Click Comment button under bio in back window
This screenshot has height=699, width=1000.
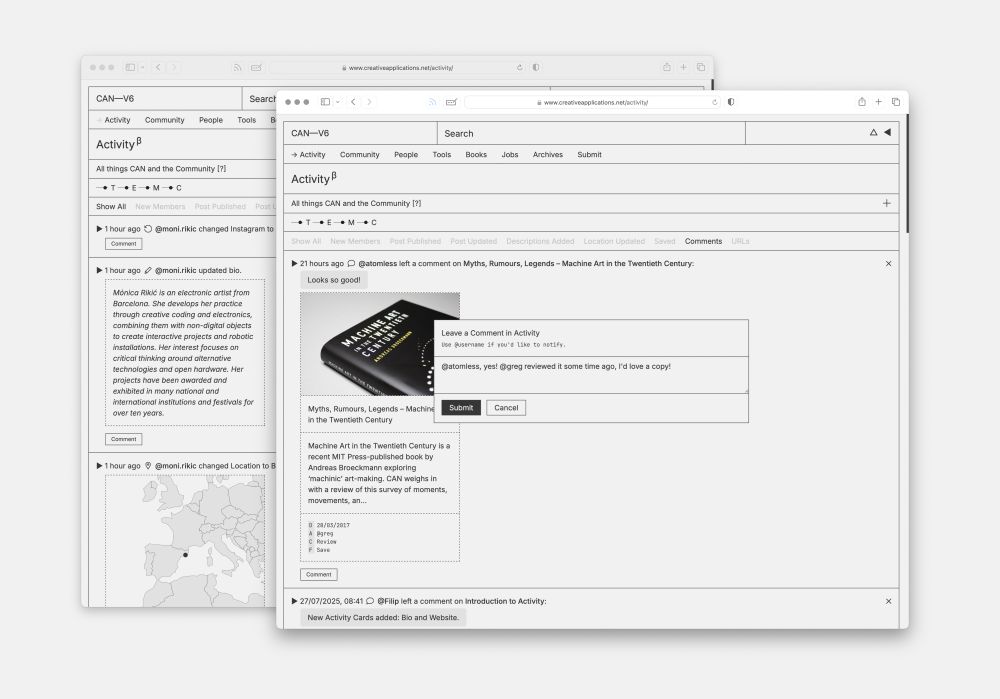124,439
